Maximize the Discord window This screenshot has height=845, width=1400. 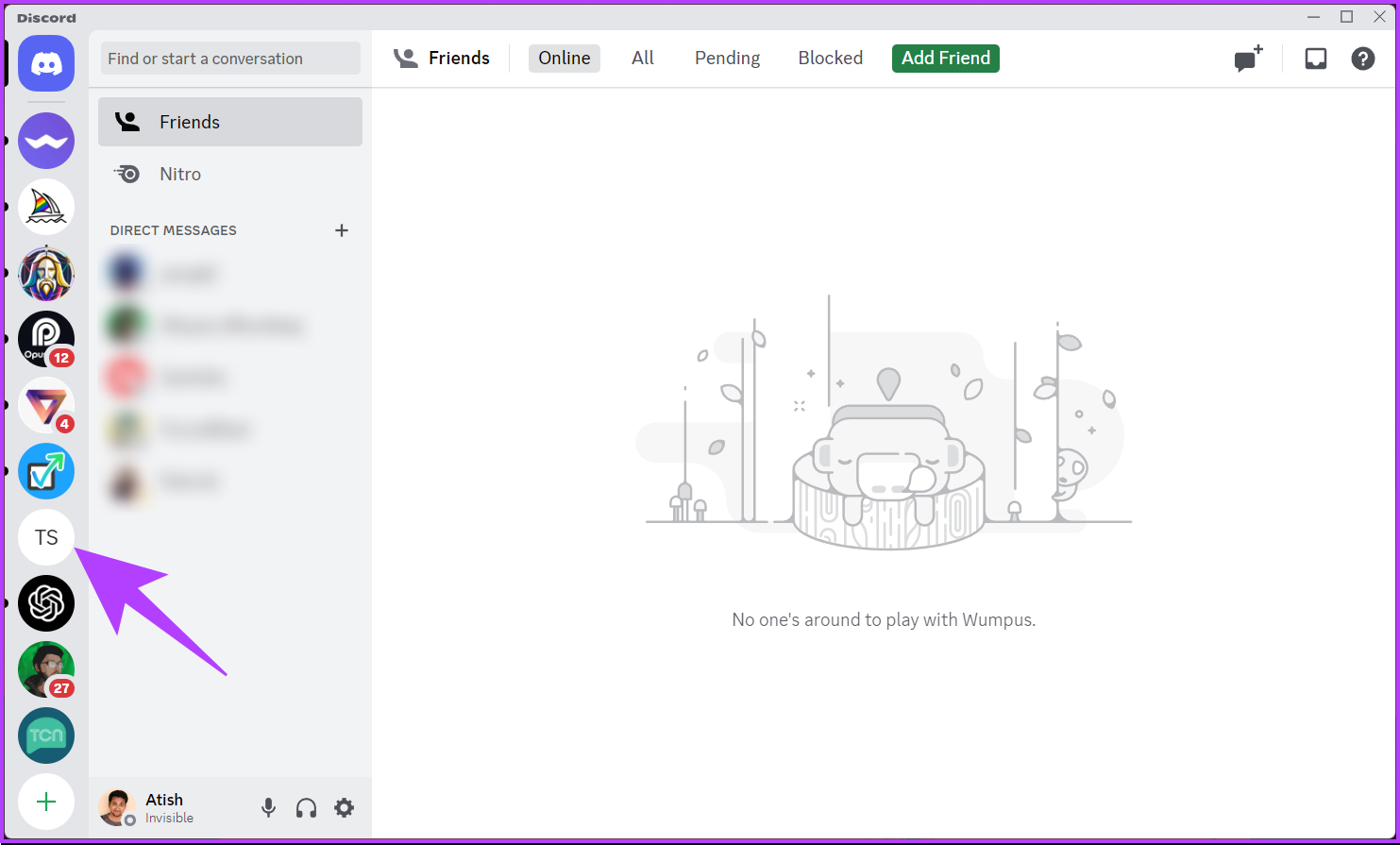pyautogui.click(x=1347, y=16)
